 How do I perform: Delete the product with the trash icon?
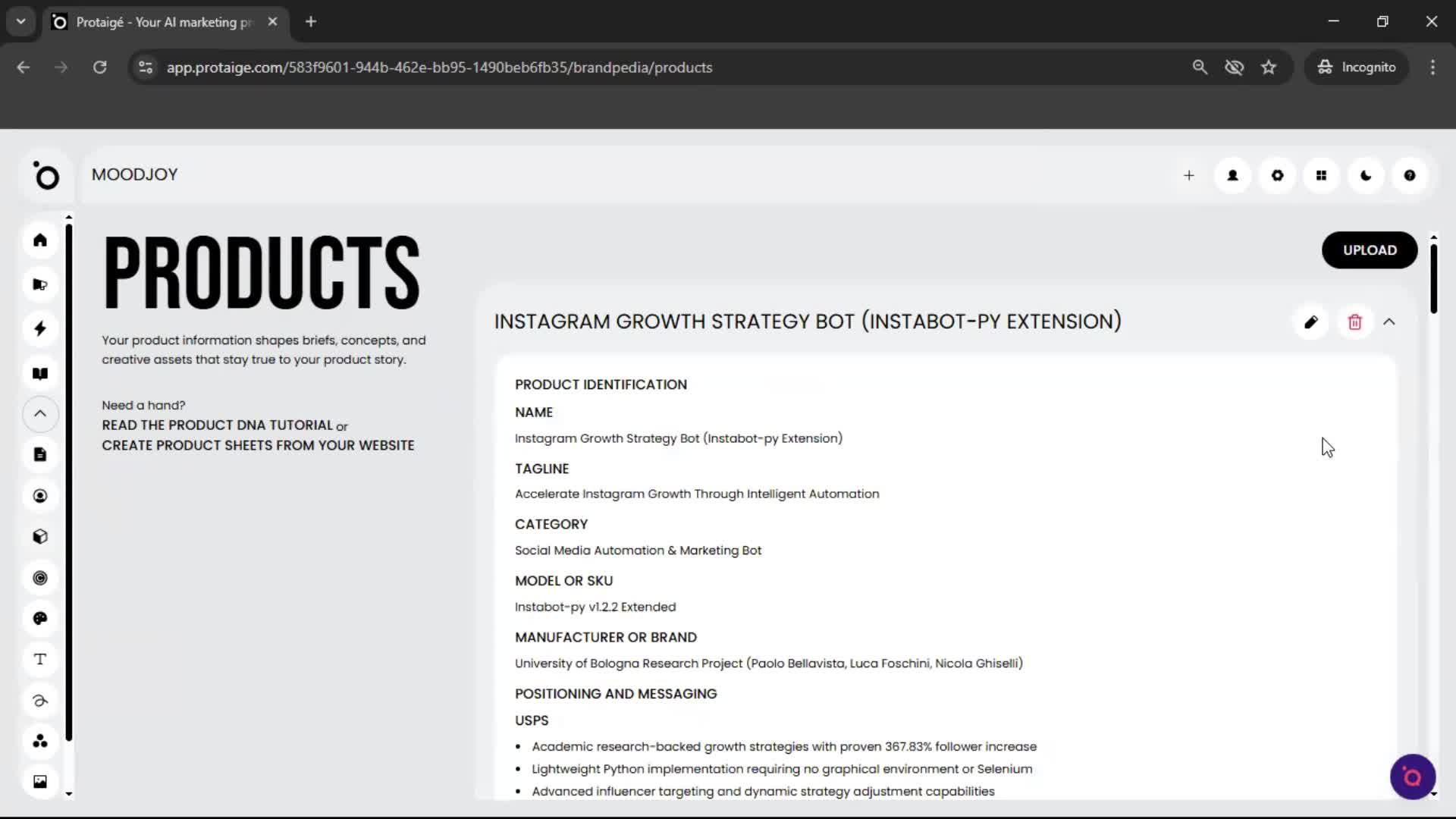coord(1355,322)
